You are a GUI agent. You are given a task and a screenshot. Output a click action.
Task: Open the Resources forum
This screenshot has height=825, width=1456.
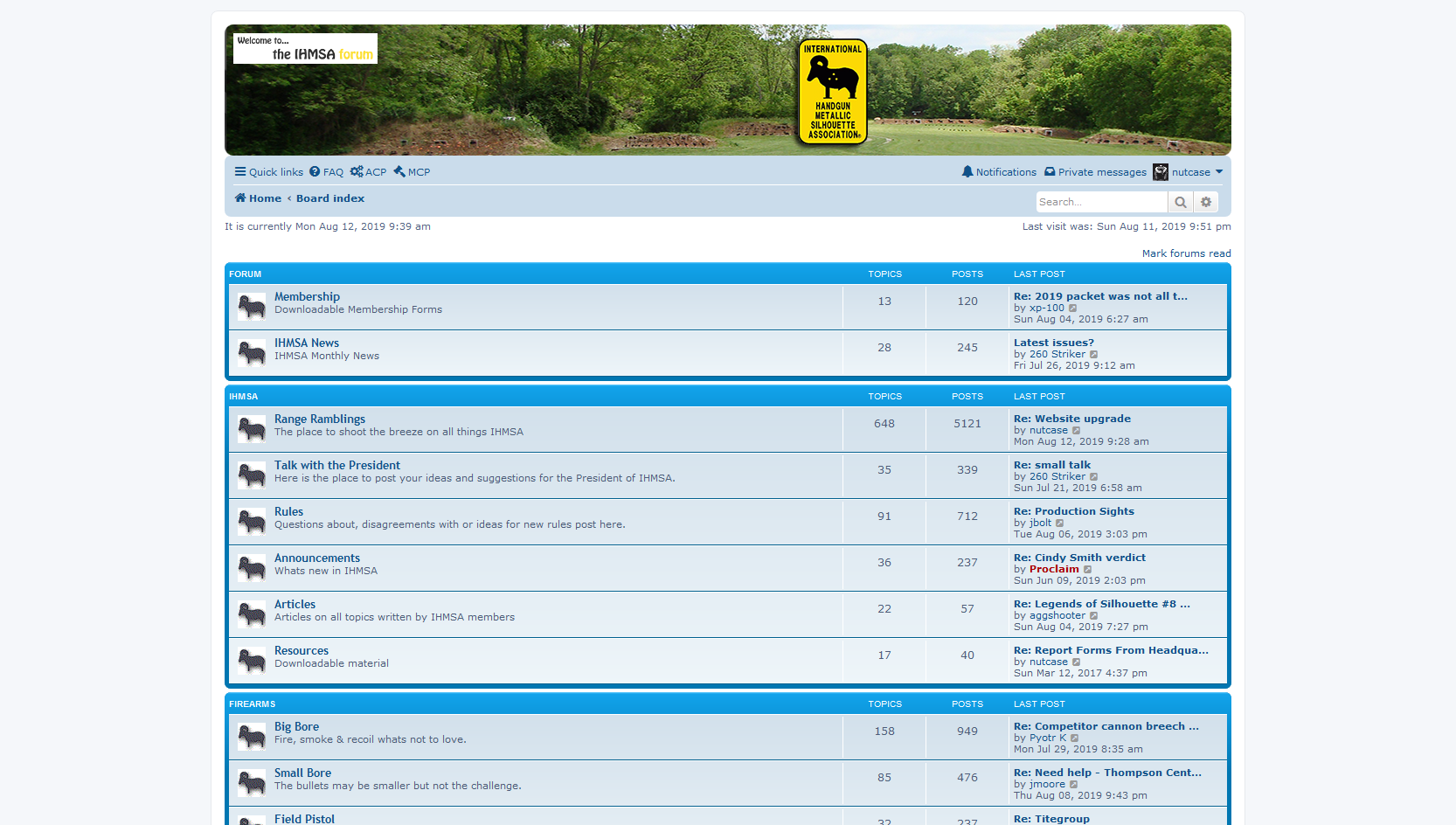coord(302,651)
